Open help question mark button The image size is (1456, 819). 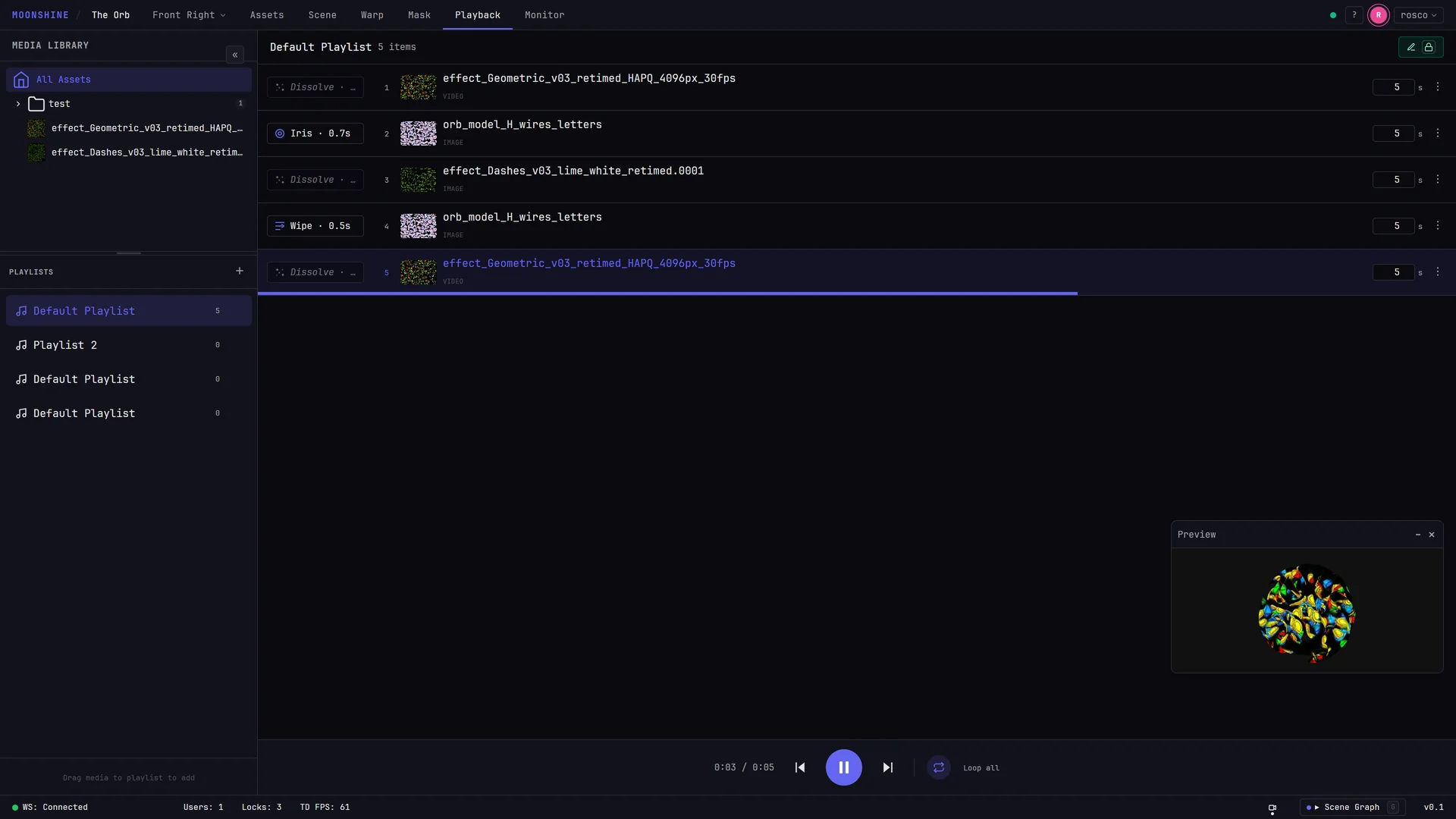tap(1354, 15)
